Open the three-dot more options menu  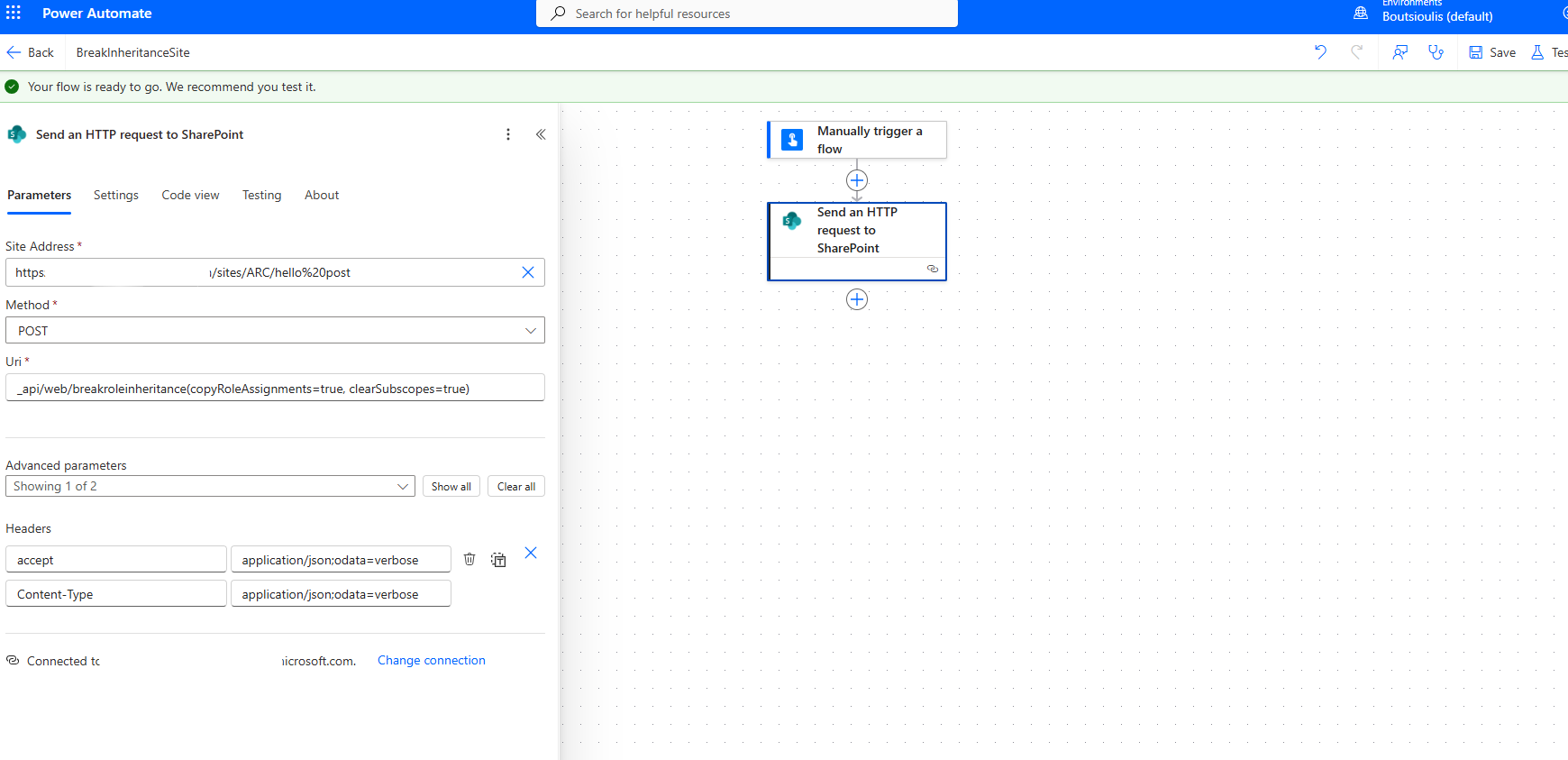pyautogui.click(x=508, y=134)
